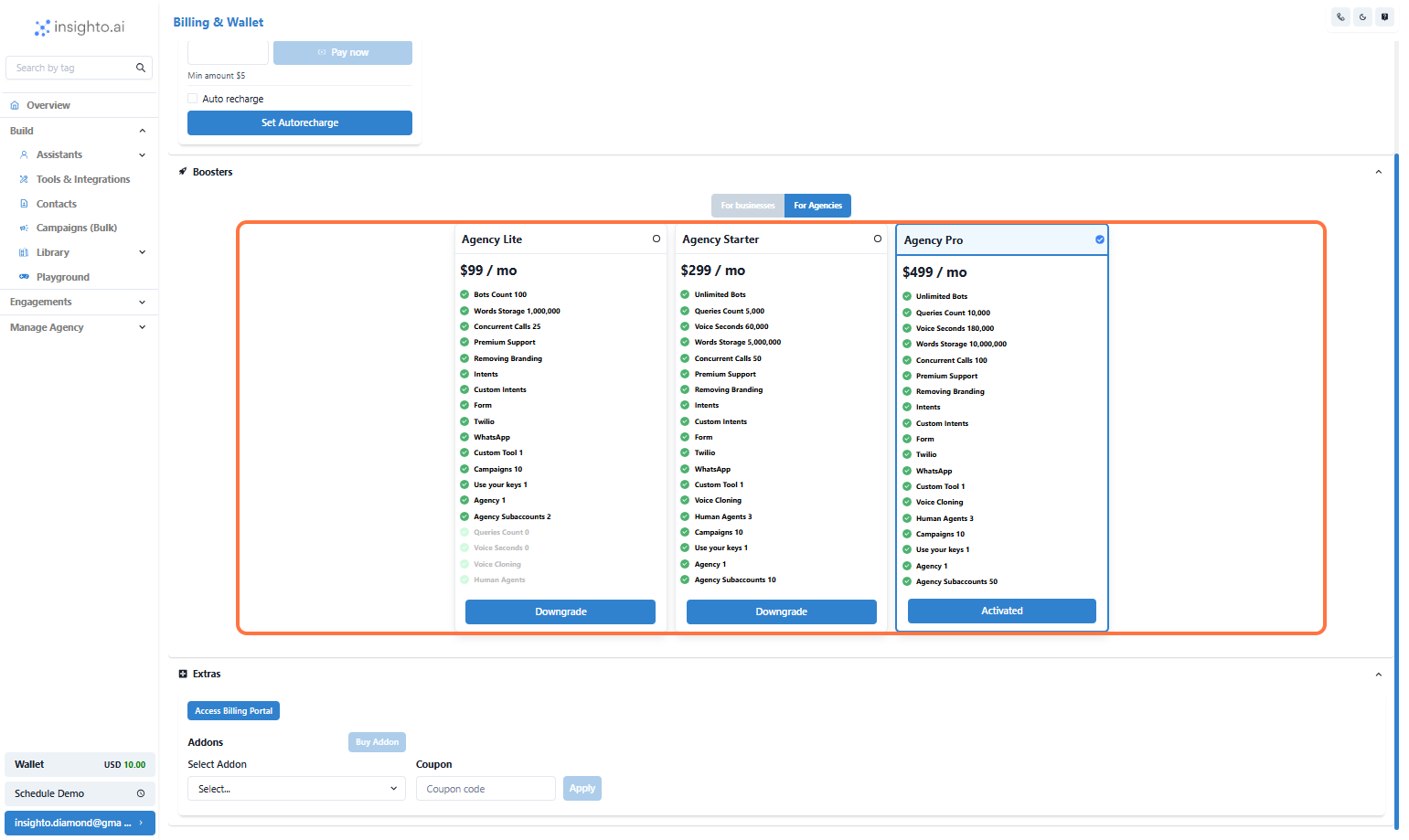Click the Tools & Integrations icon
Screen dimensions: 1409x840
pos(24,179)
